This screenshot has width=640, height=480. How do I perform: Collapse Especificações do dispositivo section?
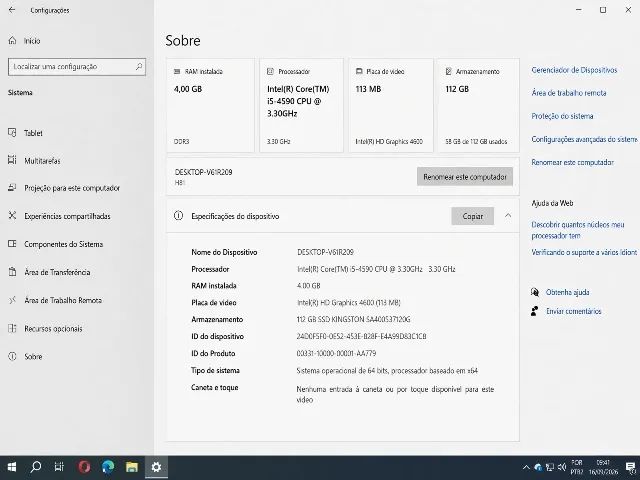(508, 216)
